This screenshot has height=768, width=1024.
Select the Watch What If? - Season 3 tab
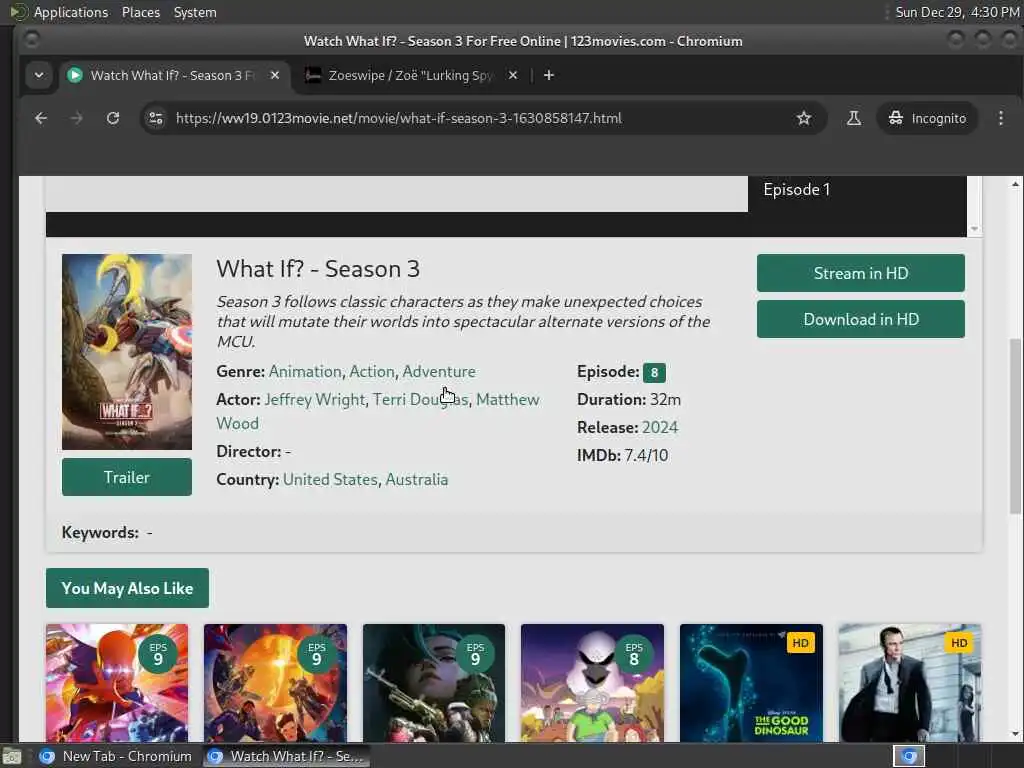tap(173, 75)
